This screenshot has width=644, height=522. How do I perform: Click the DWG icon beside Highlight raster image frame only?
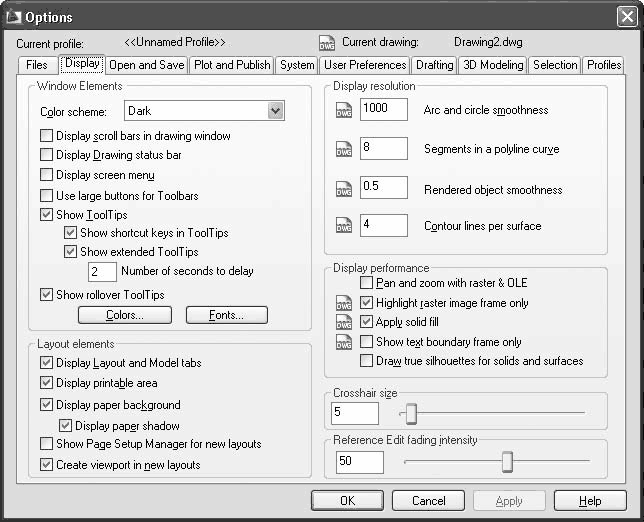(x=344, y=303)
